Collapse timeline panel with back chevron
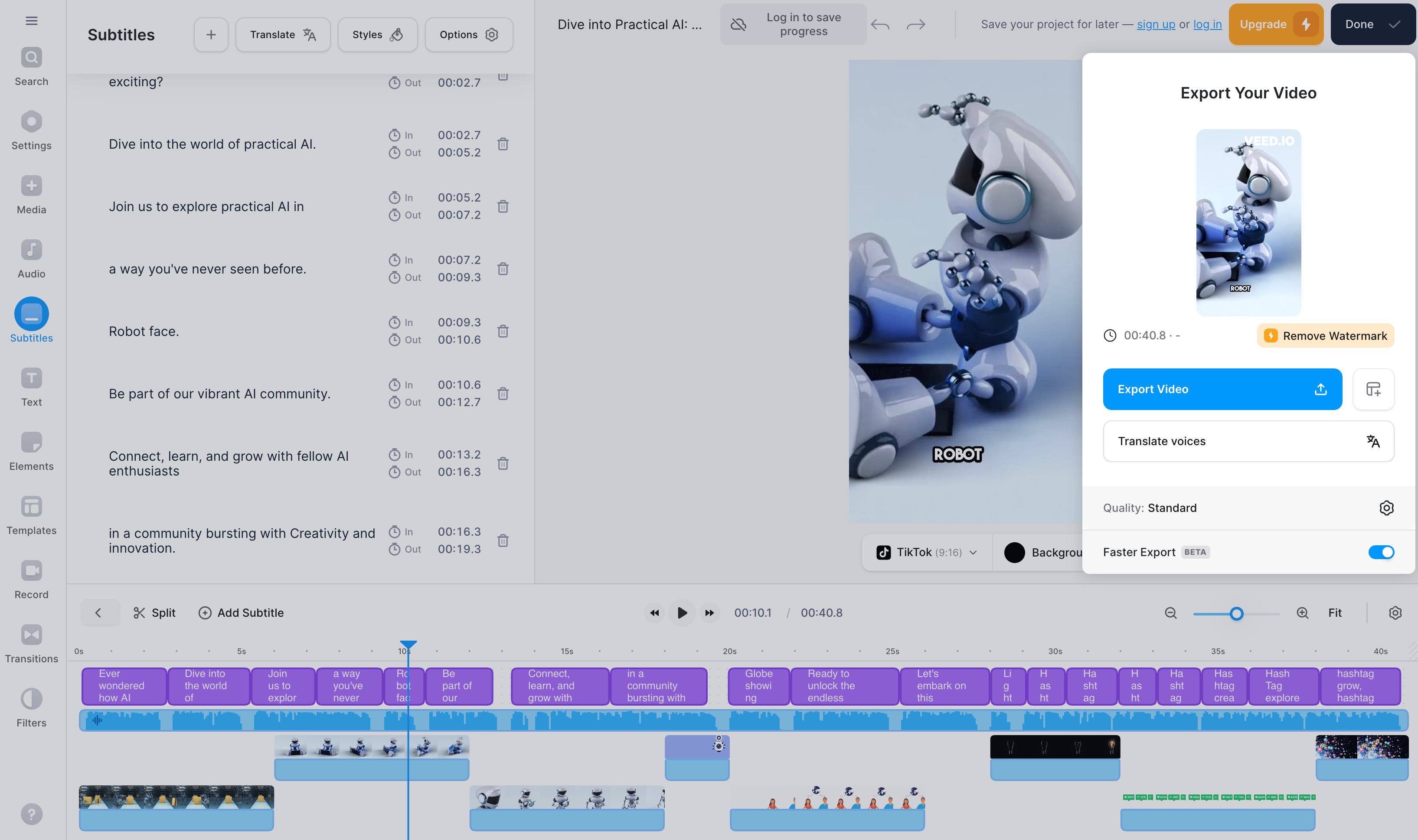The height and width of the screenshot is (840, 1418). coord(98,612)
